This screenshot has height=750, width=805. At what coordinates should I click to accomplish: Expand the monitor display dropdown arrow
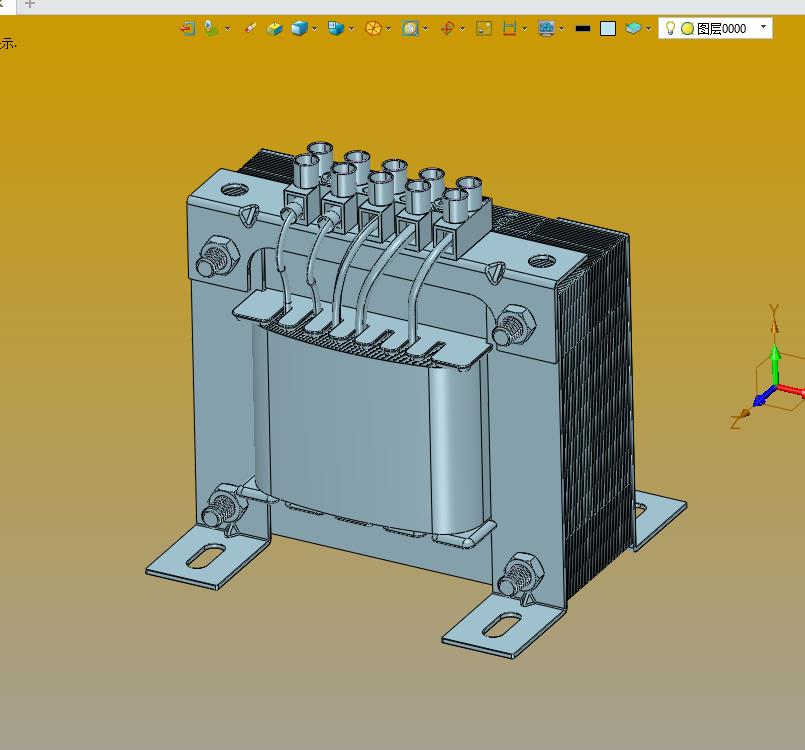pyautogui.click(x=562, y=29)
